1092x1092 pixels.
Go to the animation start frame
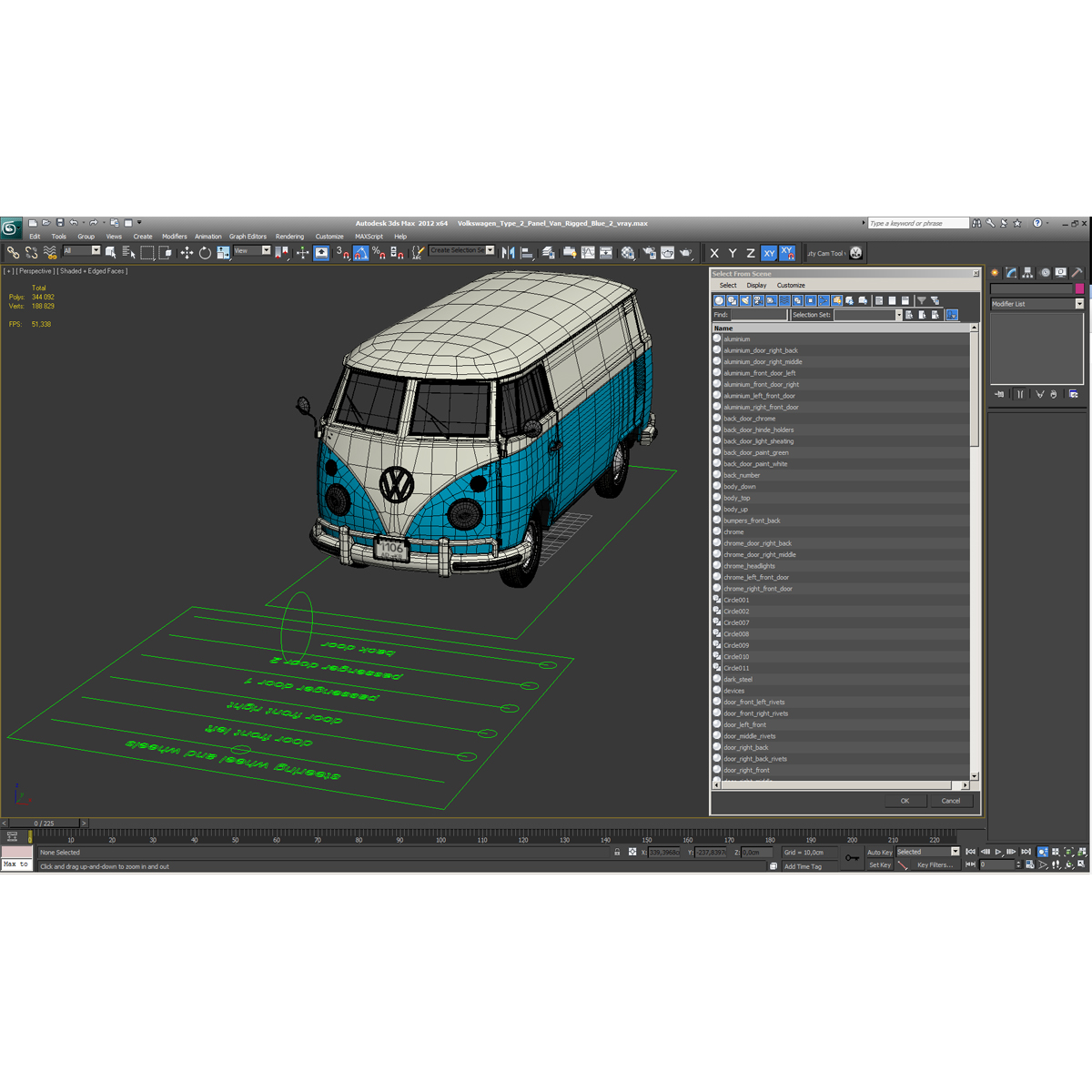[x=970, y=852]
